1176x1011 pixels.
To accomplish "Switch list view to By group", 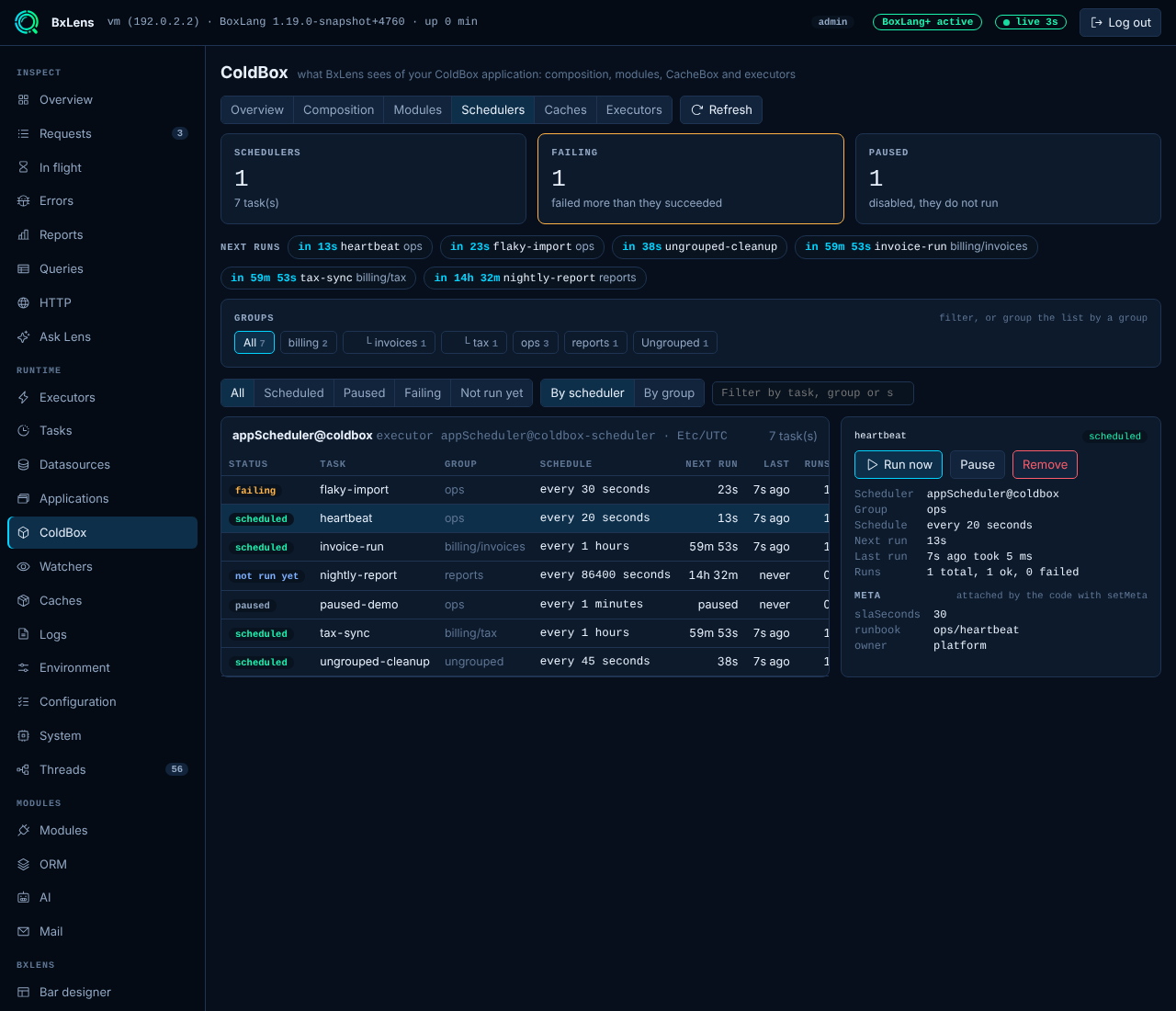I will pyautogui.click(x=669, y=393).
